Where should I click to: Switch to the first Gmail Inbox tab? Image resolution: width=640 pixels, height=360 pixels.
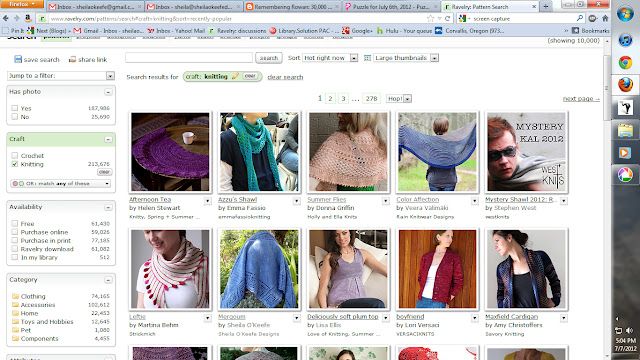coord(95,7)
